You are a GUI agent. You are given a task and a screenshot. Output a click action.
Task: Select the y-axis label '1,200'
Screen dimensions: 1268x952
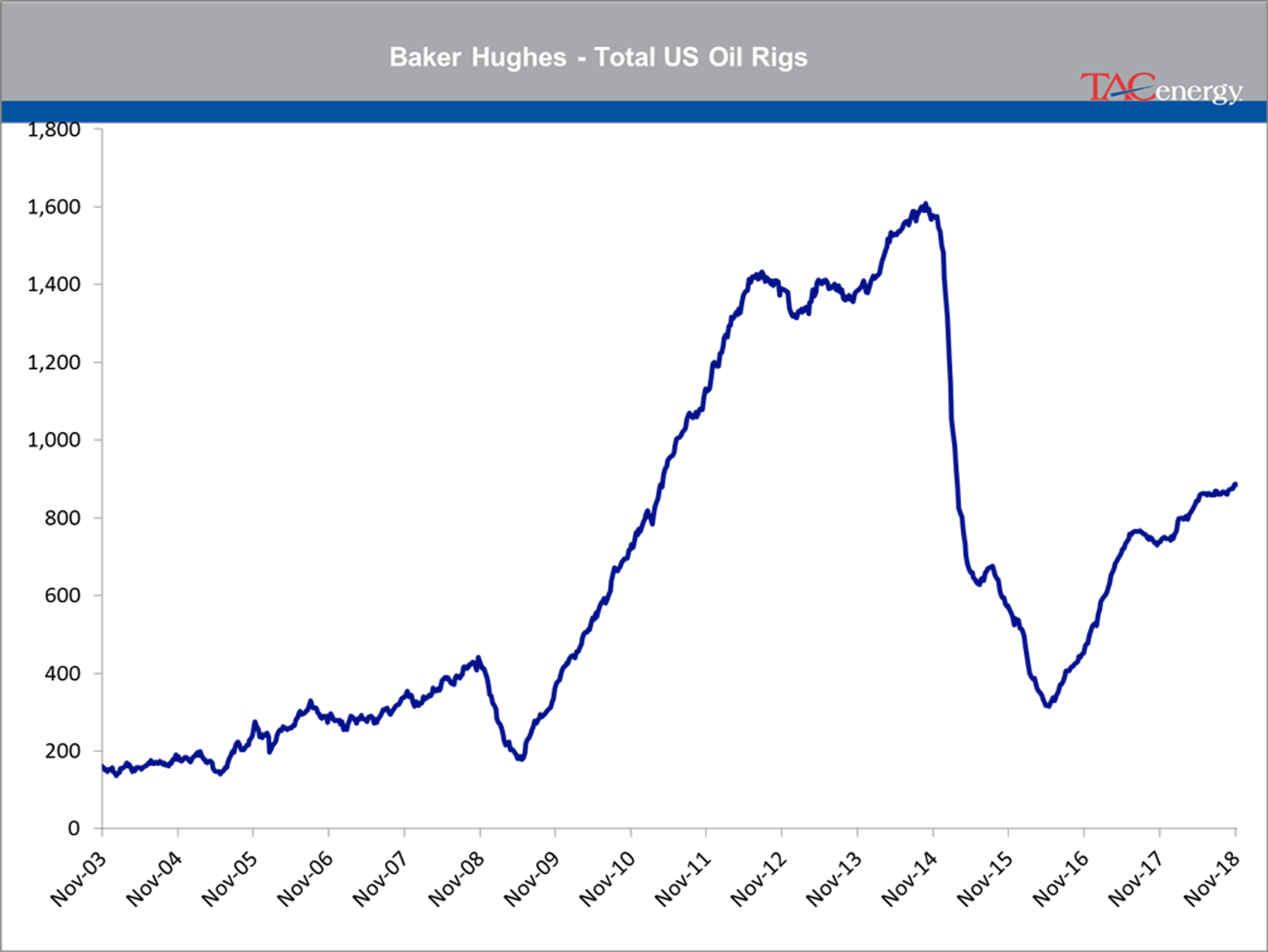[54, 362]
